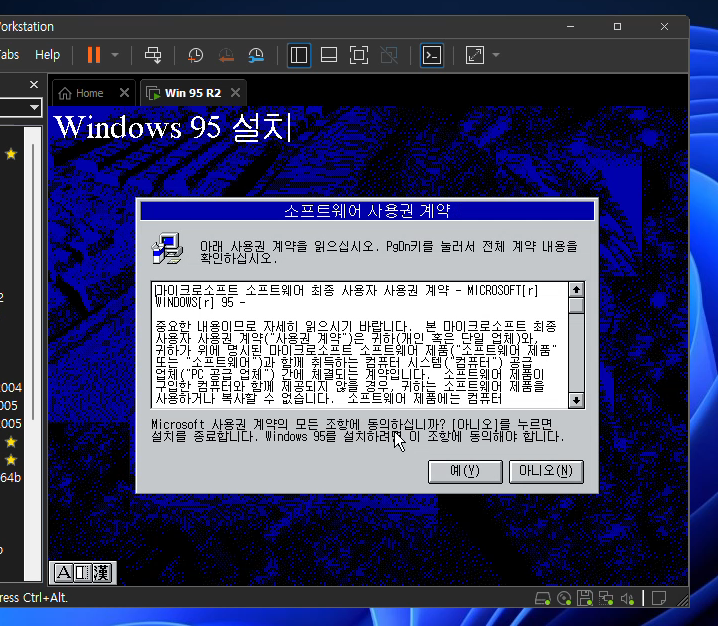This screenshot has height=626, width=718.
Task: Open power options dropdown beside pause button
Action: pos(115,55)
